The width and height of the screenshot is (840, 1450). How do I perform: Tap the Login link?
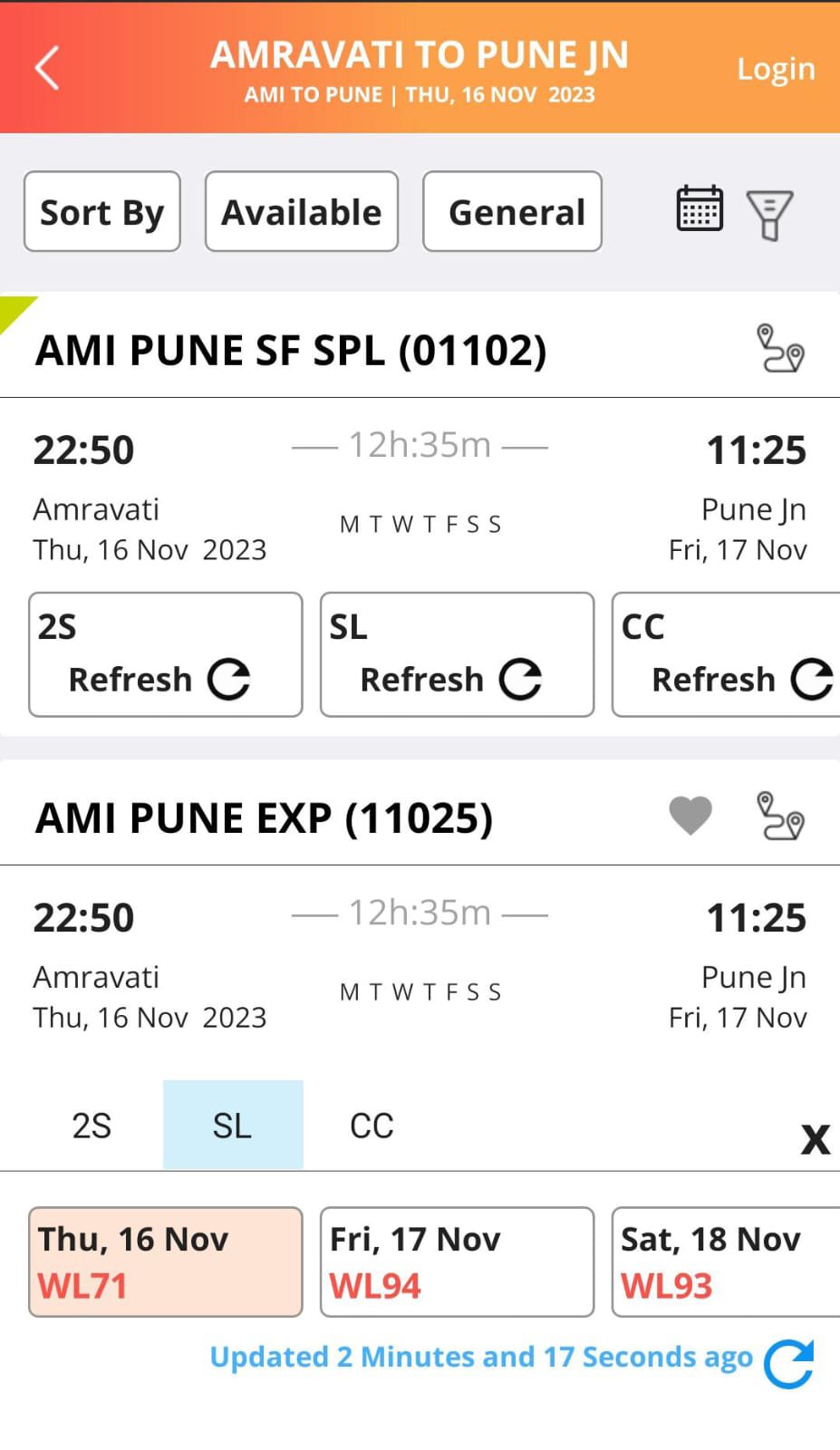(776, 69)
